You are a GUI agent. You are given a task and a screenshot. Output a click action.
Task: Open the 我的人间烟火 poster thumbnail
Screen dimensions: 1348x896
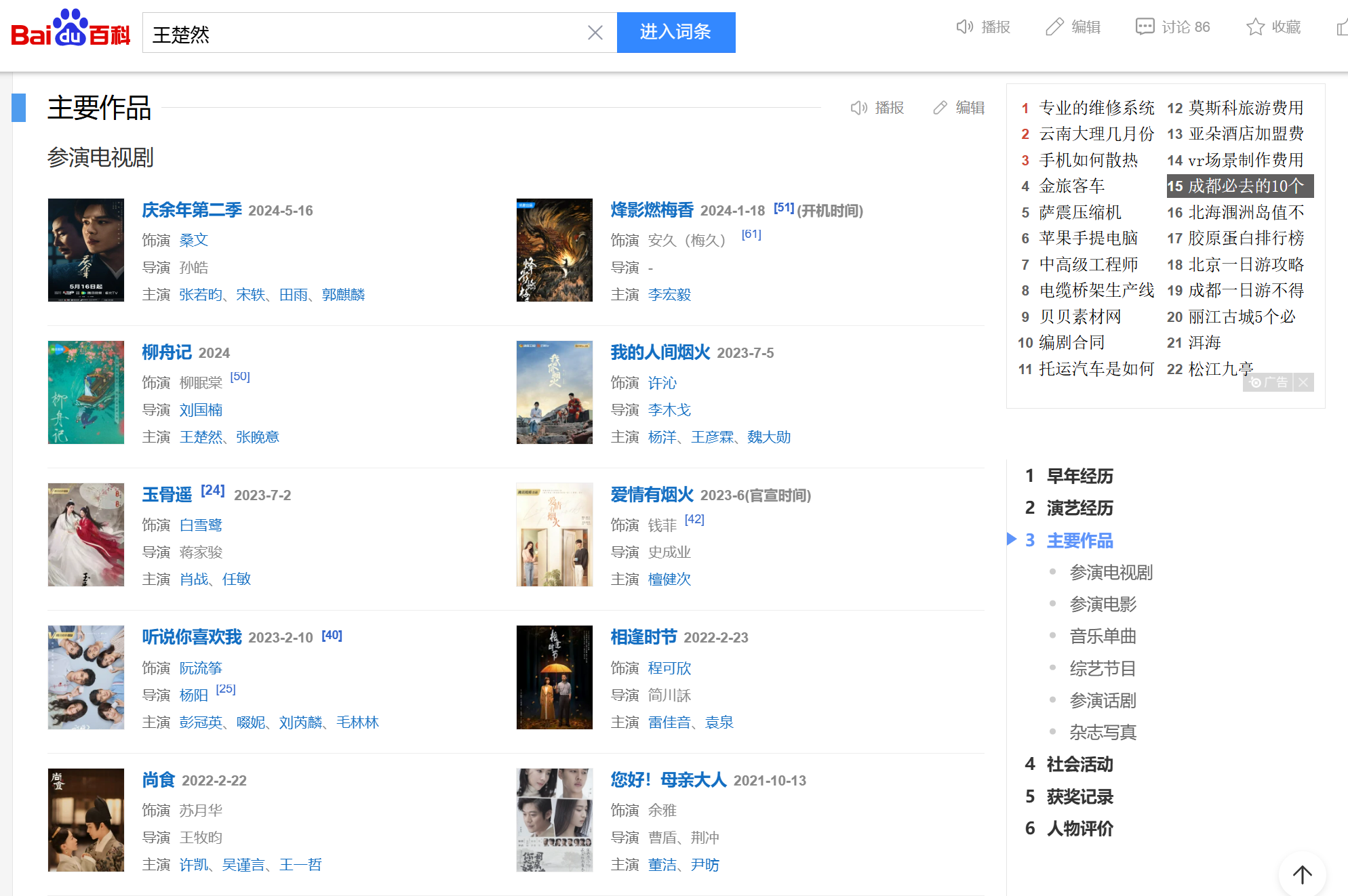point(555,392)
